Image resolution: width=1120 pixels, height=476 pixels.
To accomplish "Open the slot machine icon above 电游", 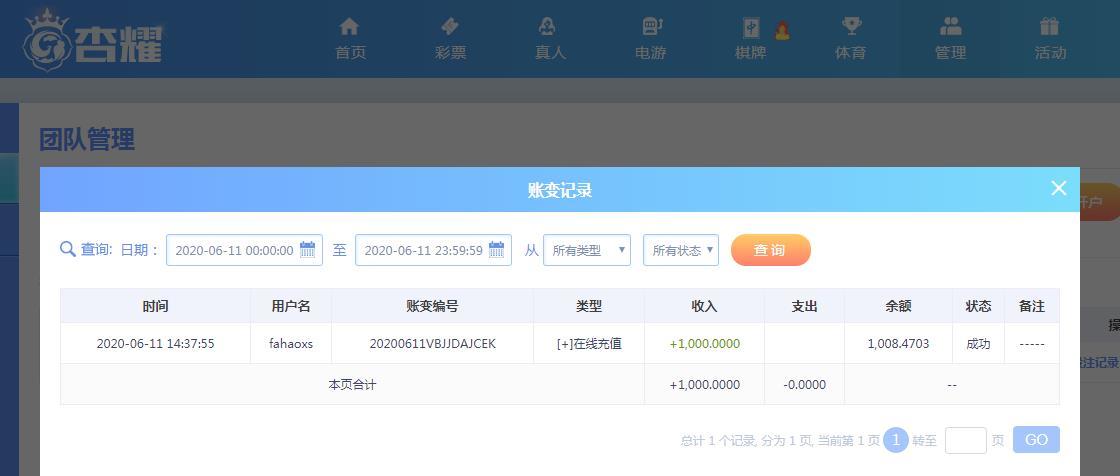I will pos(651,27).
